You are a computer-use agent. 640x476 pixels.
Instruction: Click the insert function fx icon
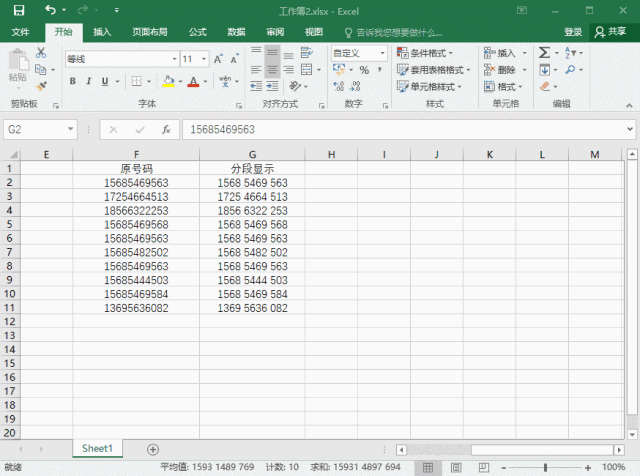(166, 130)
